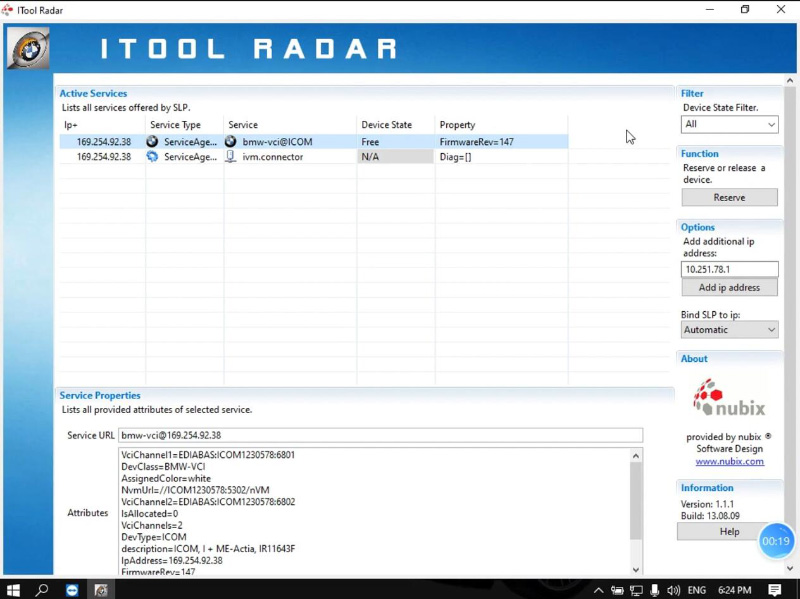Click the VciChannels=2 attribute line

[x=152, y=525]
